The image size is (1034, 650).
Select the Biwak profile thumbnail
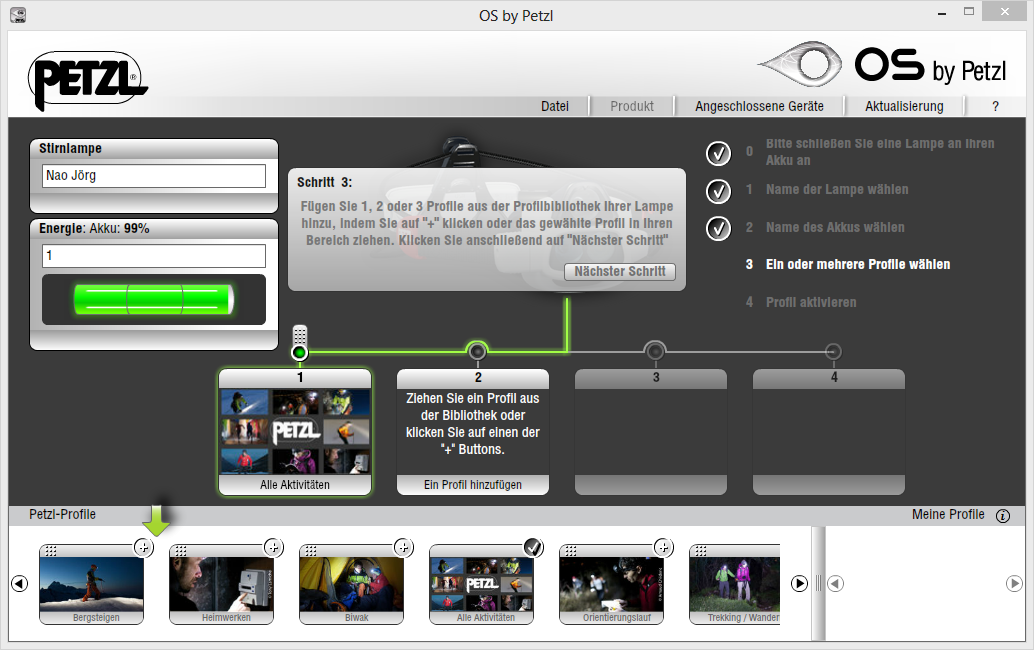click(351, 584)
